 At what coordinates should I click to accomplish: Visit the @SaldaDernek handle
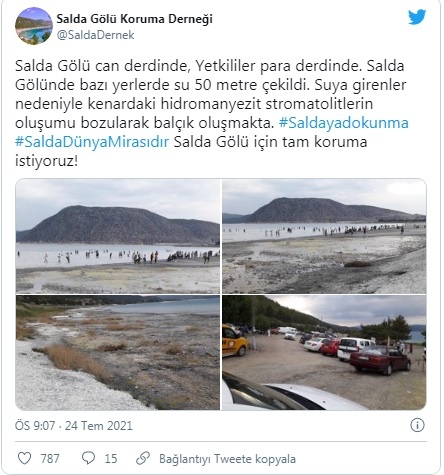[x=95, y=35]
